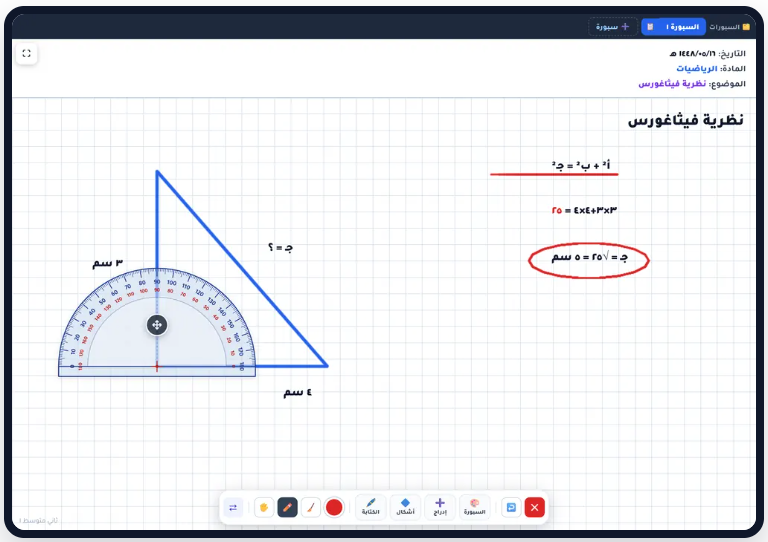The height and width of the screenshot is (542, 768).
Task: Click the red X close toolbar button
Action: coord(534,508)
